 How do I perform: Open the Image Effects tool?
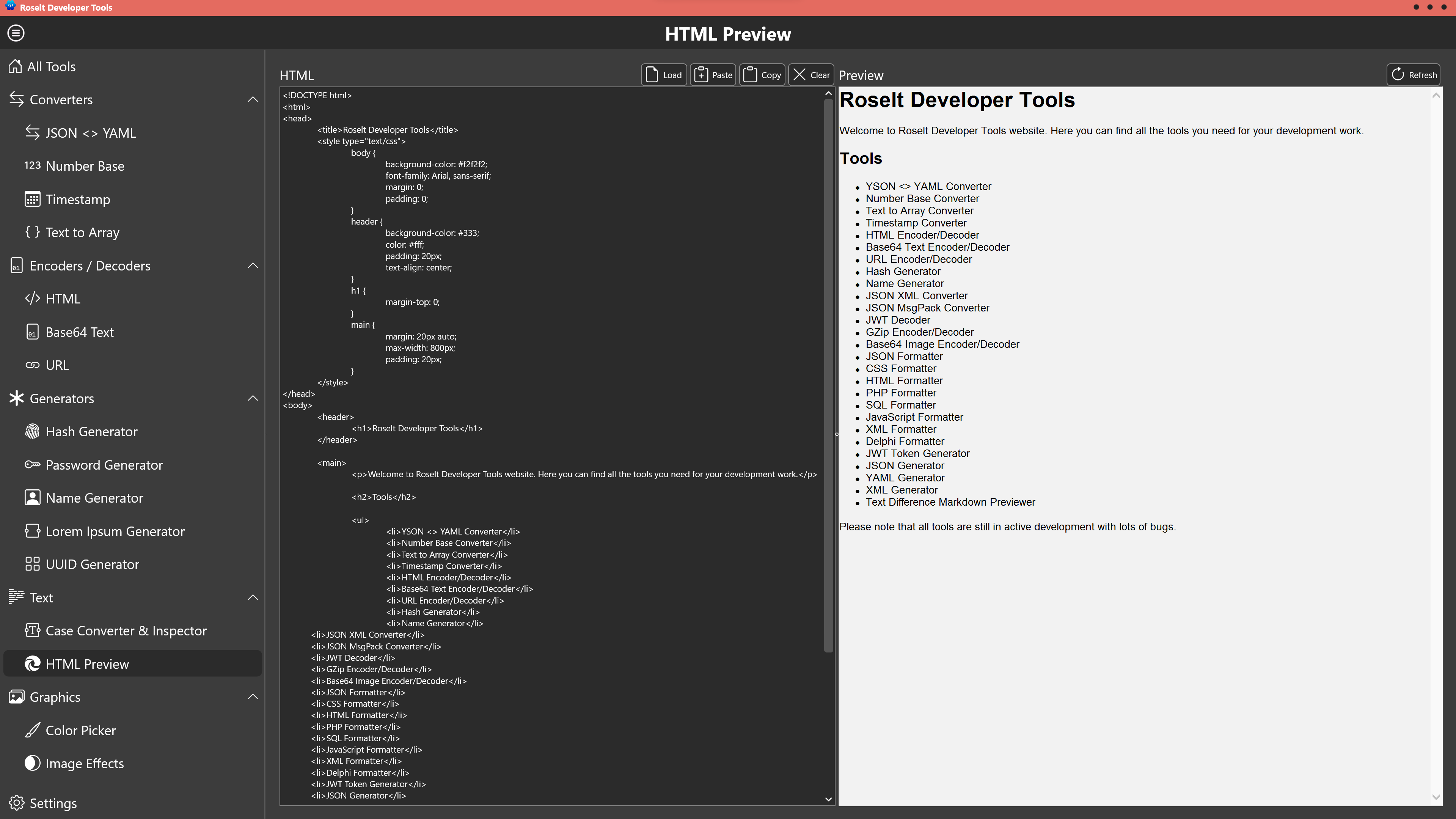(85, 763)
